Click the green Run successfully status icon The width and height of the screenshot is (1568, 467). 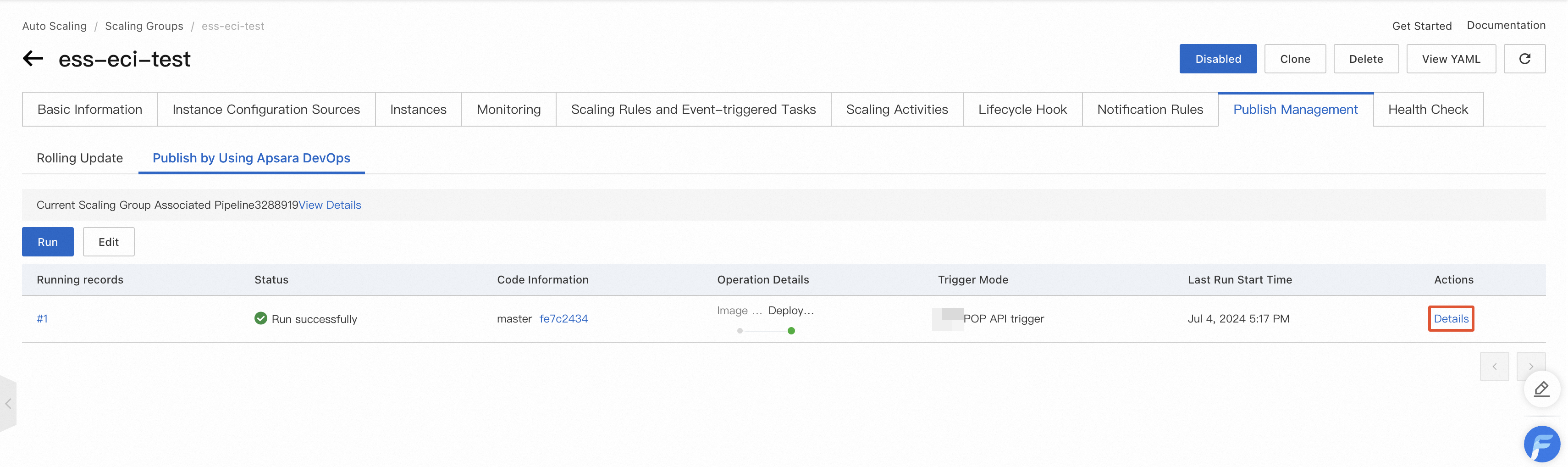pyautogui.click(x=260, y=318)
